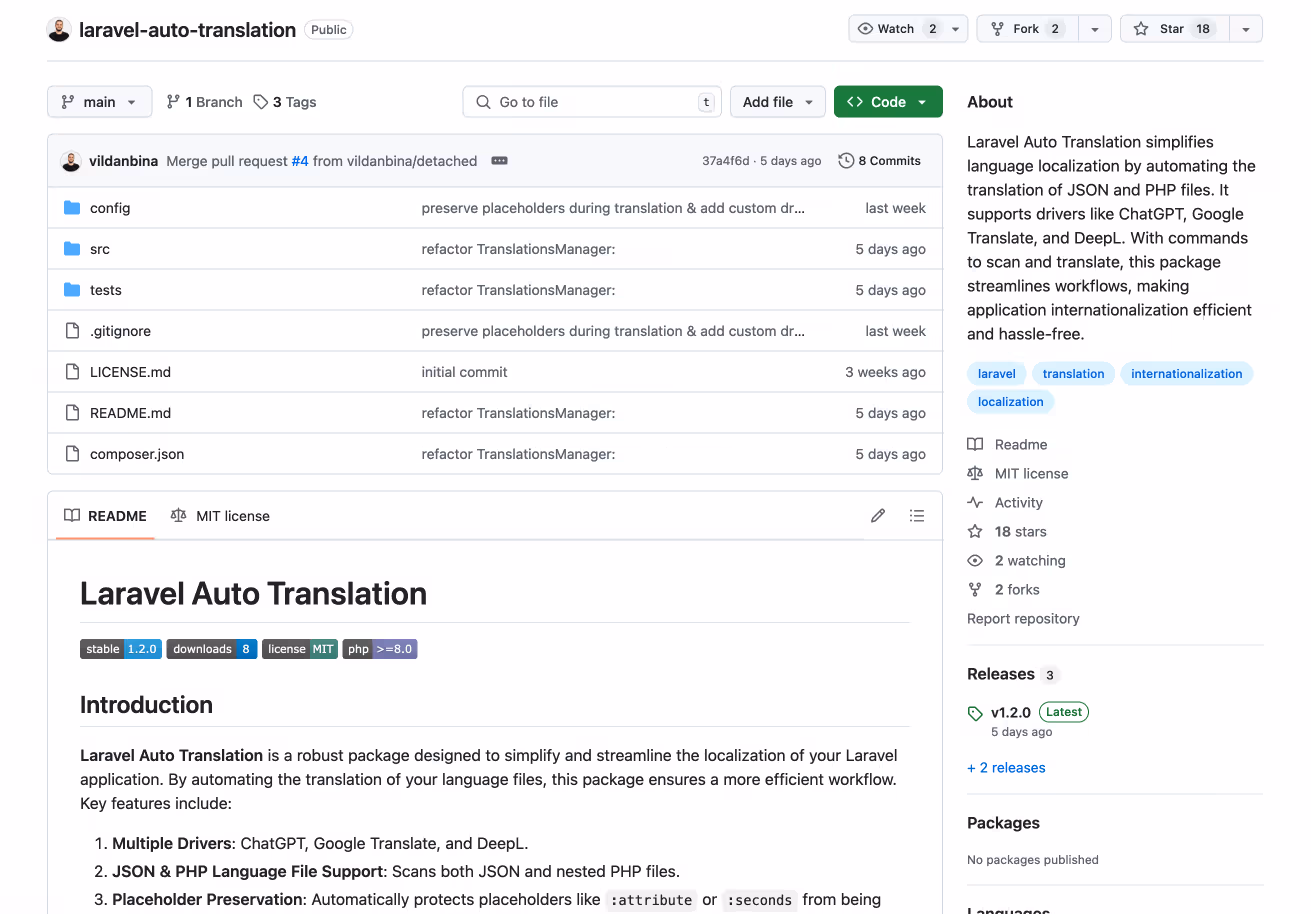Click the star icon beside 18 stars
The image size is (1311, 914).
tap(975, 532)
